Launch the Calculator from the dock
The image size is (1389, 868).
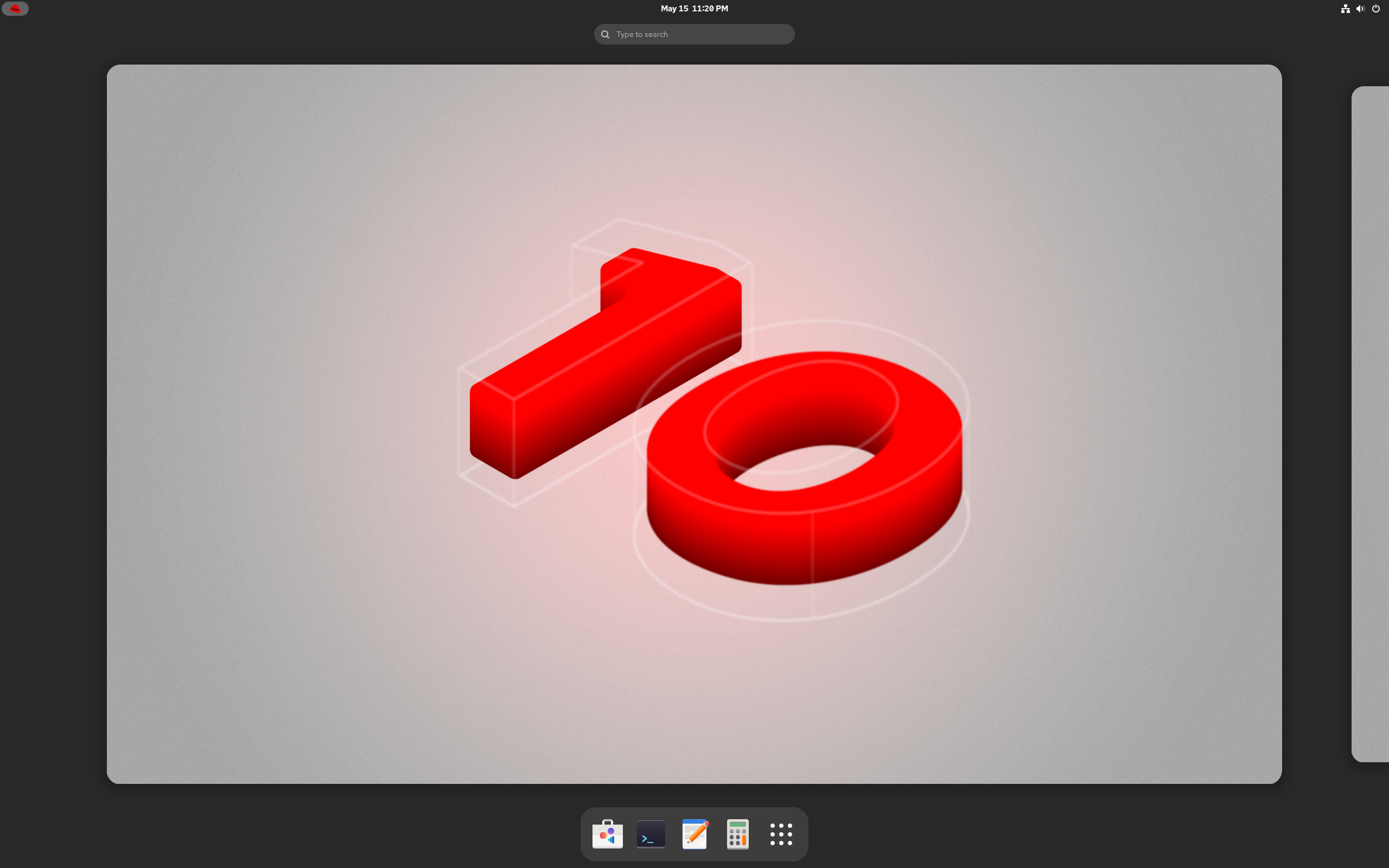737,834
